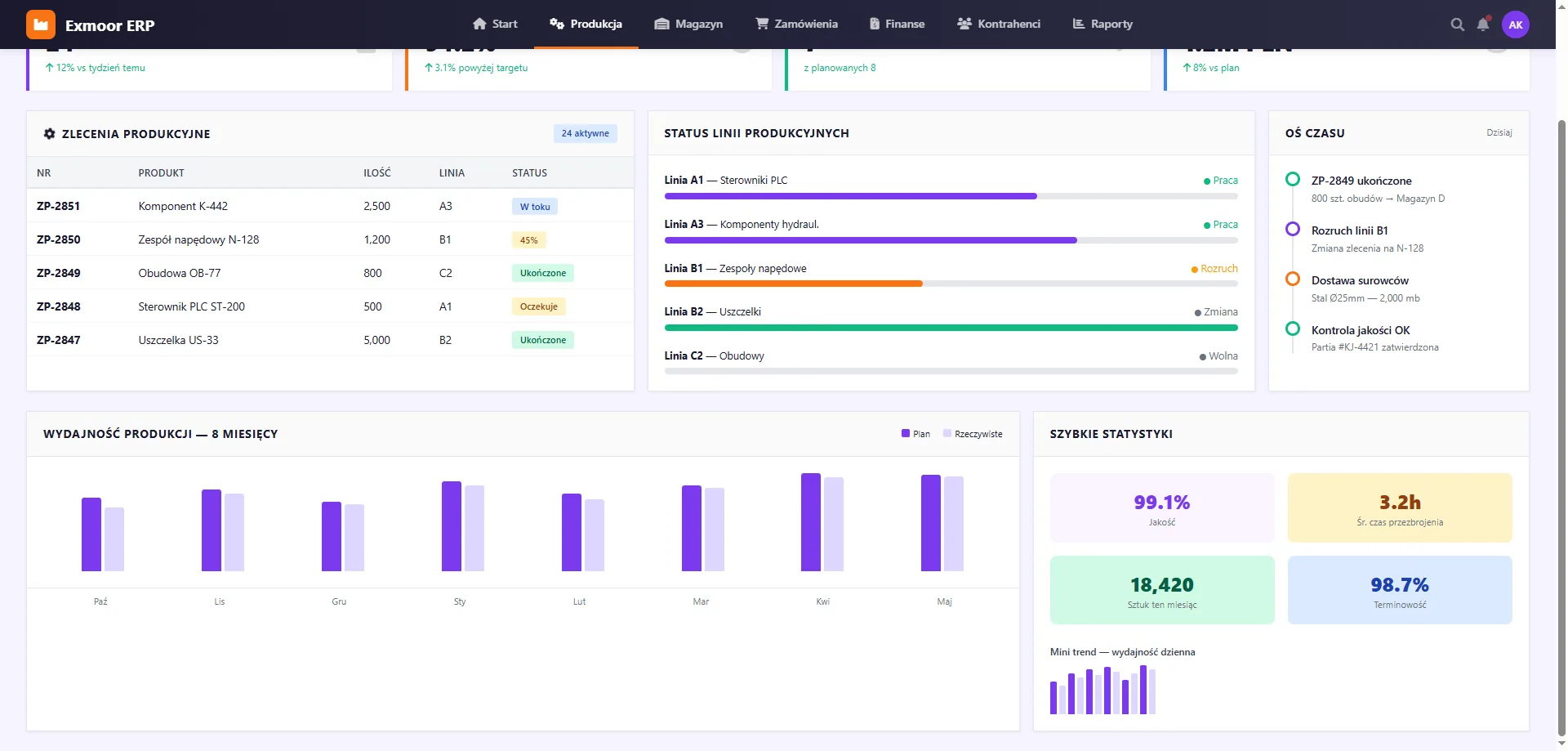Screen dimensions: 1568x751
Task: Click product Uszczelka US-33
Action: coord(178,341)
